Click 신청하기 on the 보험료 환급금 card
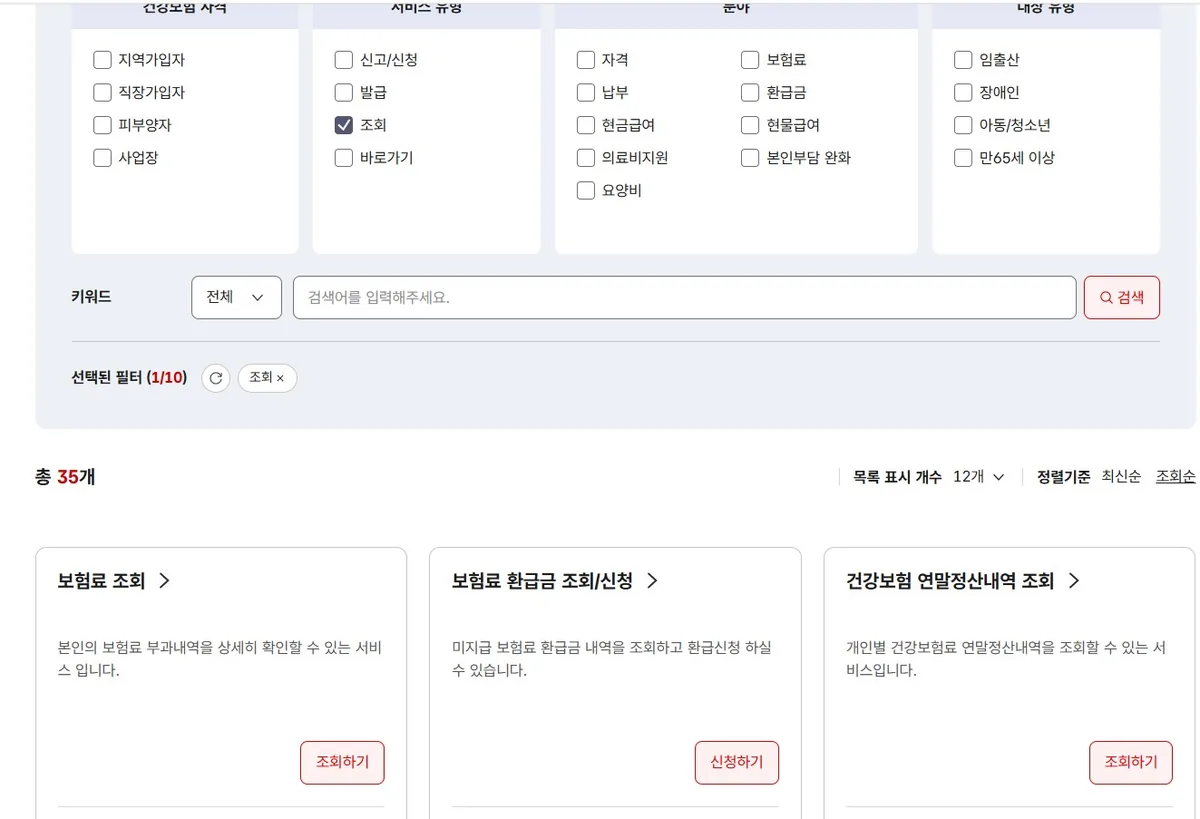This screenshot has width=1200, height=819. 737,763
